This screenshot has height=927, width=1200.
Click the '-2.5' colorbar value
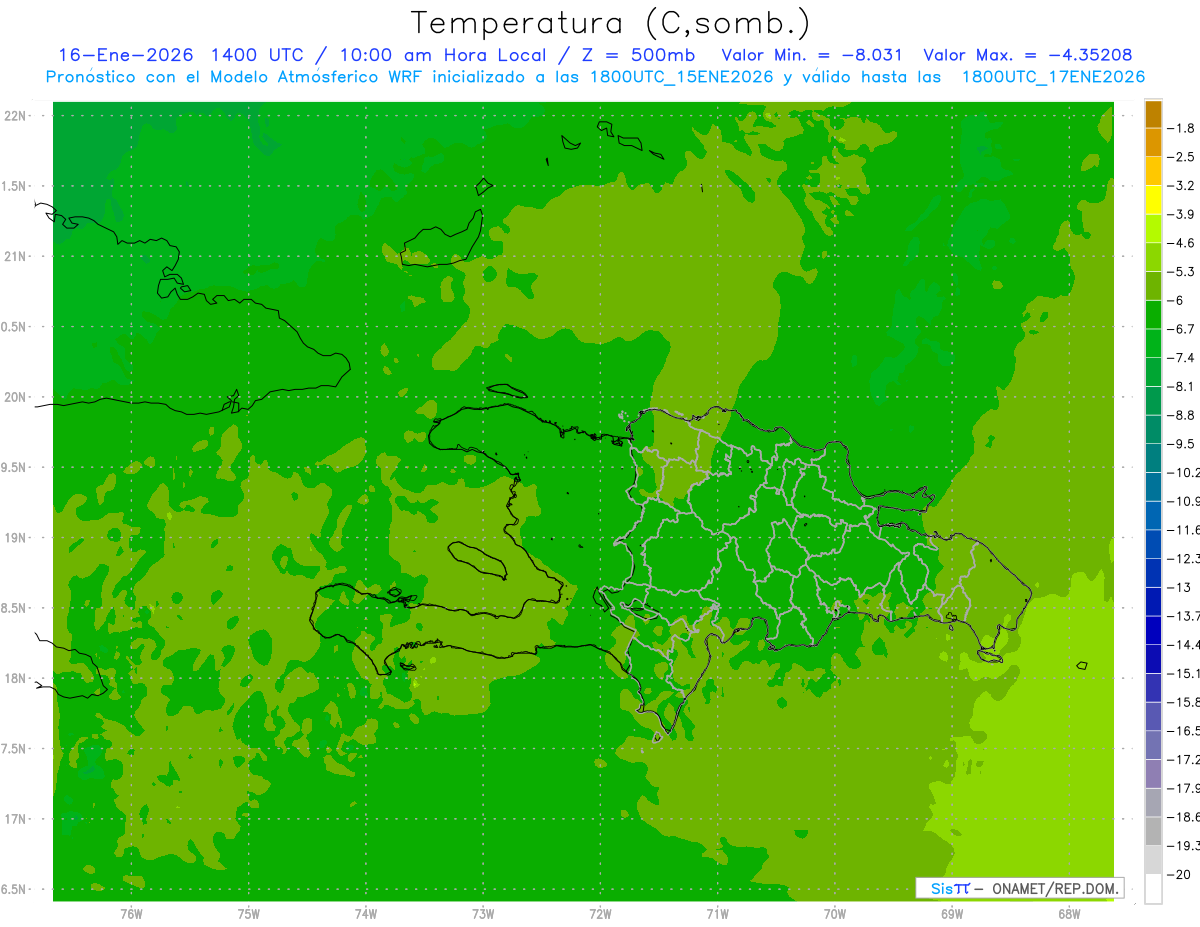tap(1181, 157)
